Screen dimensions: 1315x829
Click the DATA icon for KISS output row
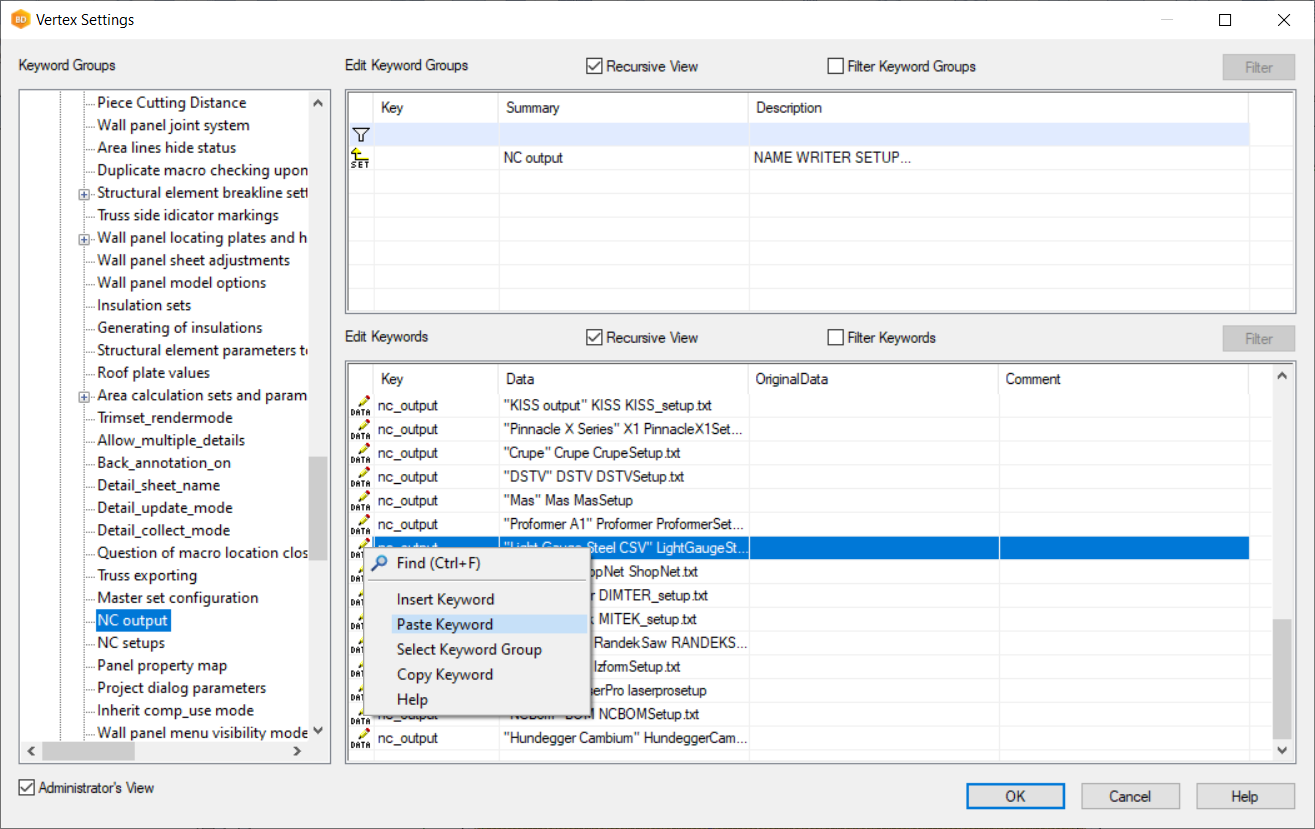click(x=360, y=406)
